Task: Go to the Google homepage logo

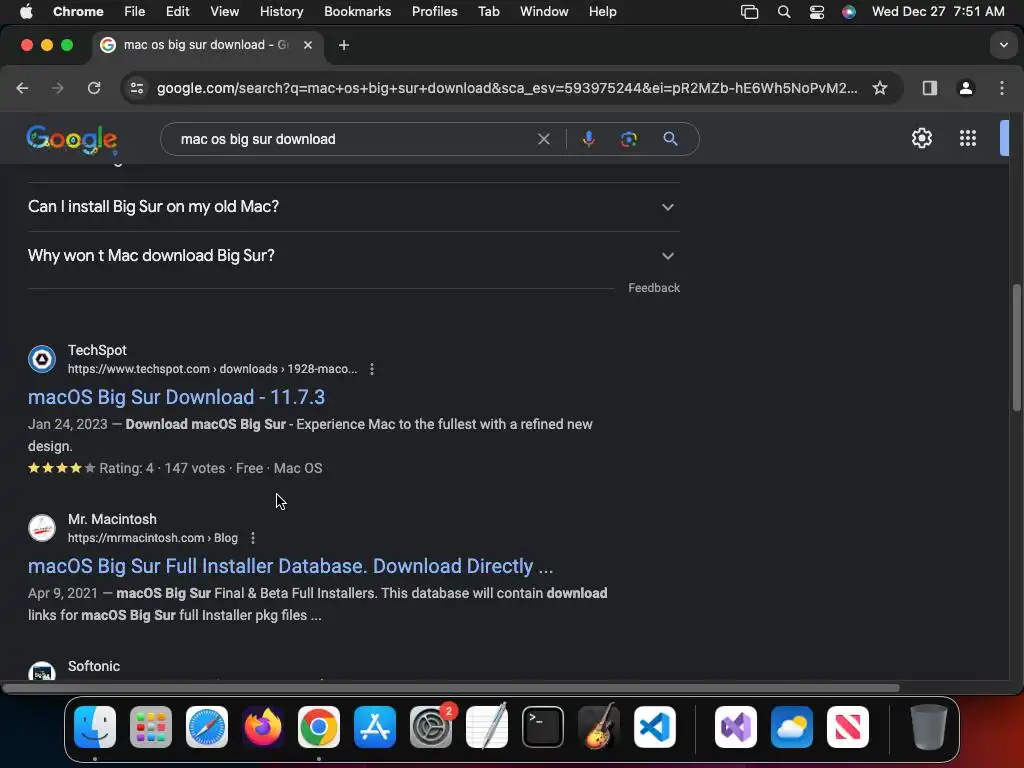Action: point(72,139)
